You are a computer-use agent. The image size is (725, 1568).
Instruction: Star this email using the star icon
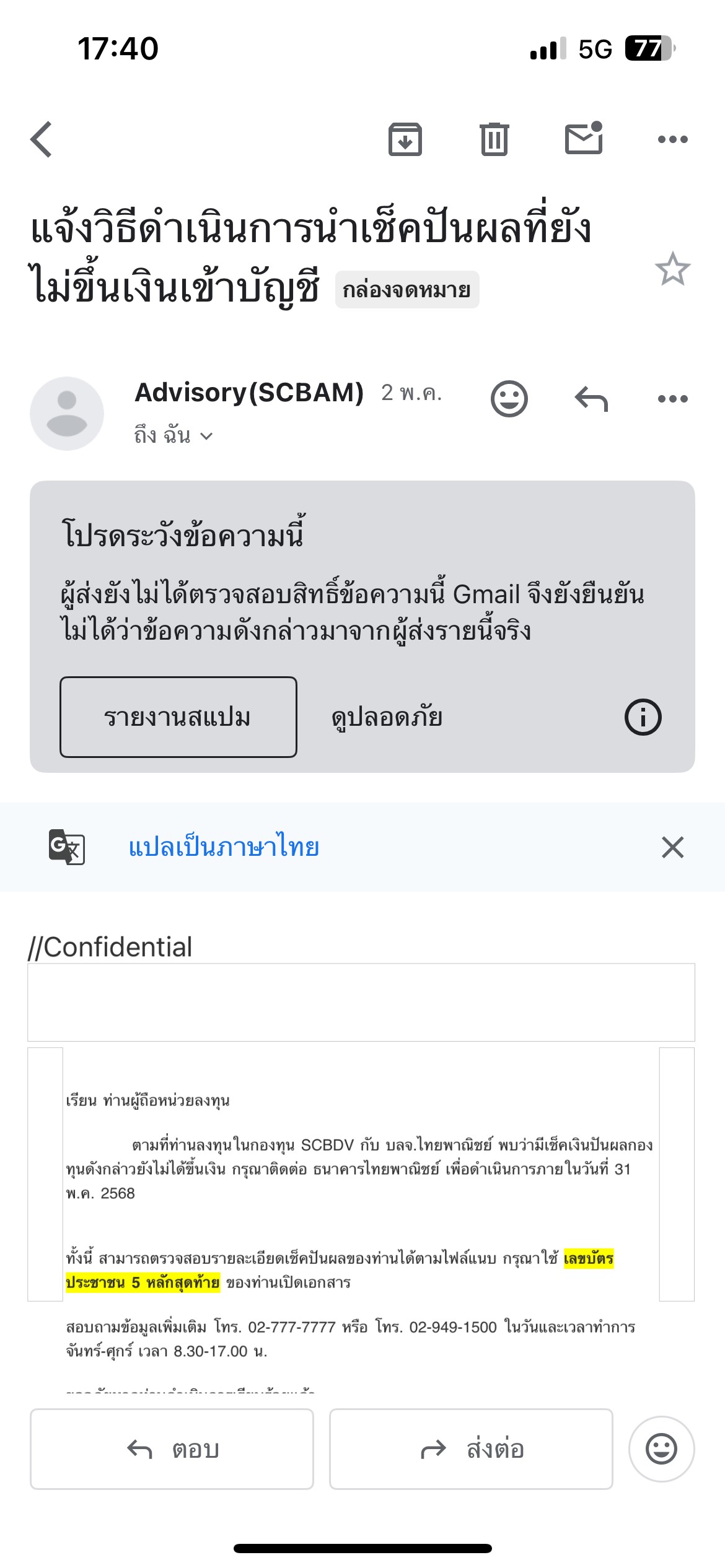(672, 269)
